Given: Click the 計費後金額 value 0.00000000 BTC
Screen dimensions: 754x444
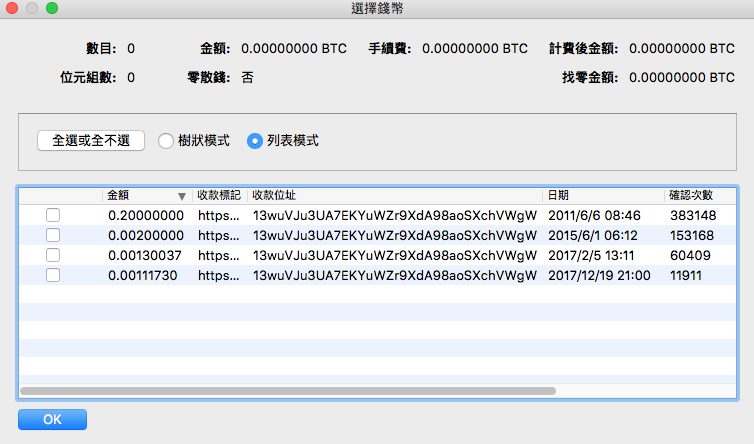Looking at the screenshot, I should click(682, 49).
